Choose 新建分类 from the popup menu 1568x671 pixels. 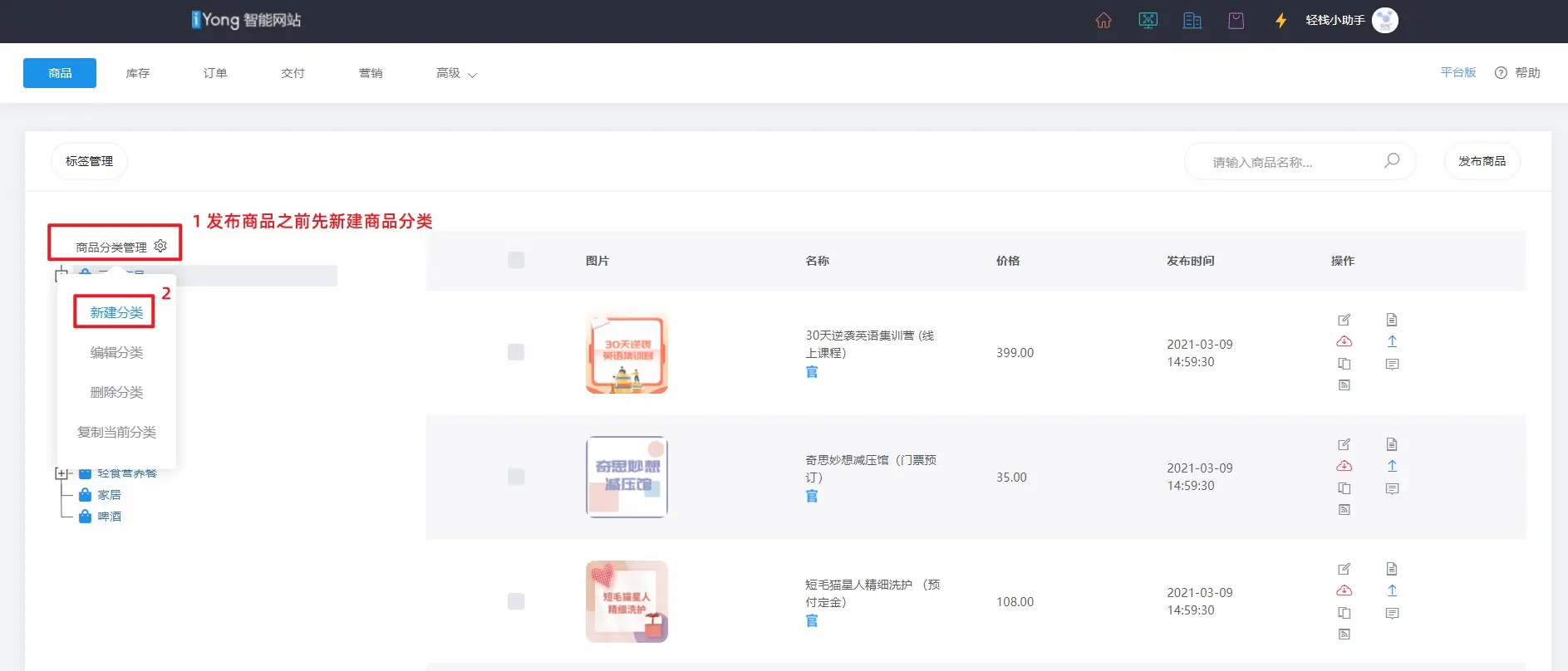tap(116, 312)
